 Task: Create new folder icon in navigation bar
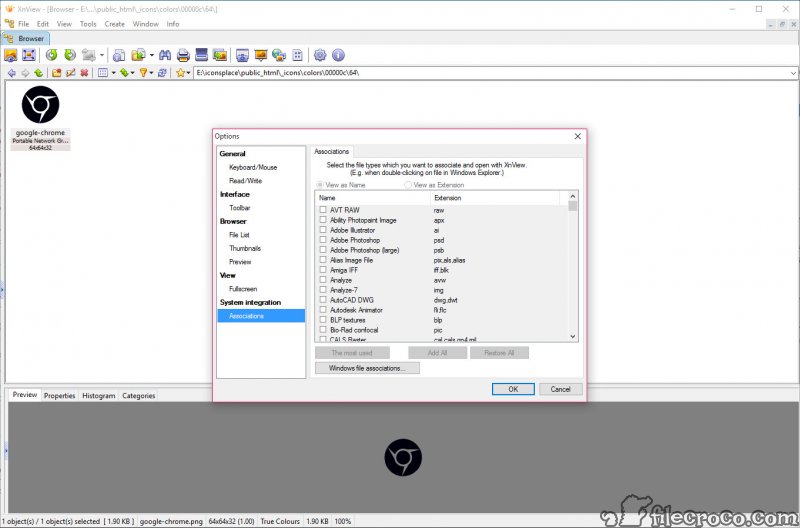[57, 73]
